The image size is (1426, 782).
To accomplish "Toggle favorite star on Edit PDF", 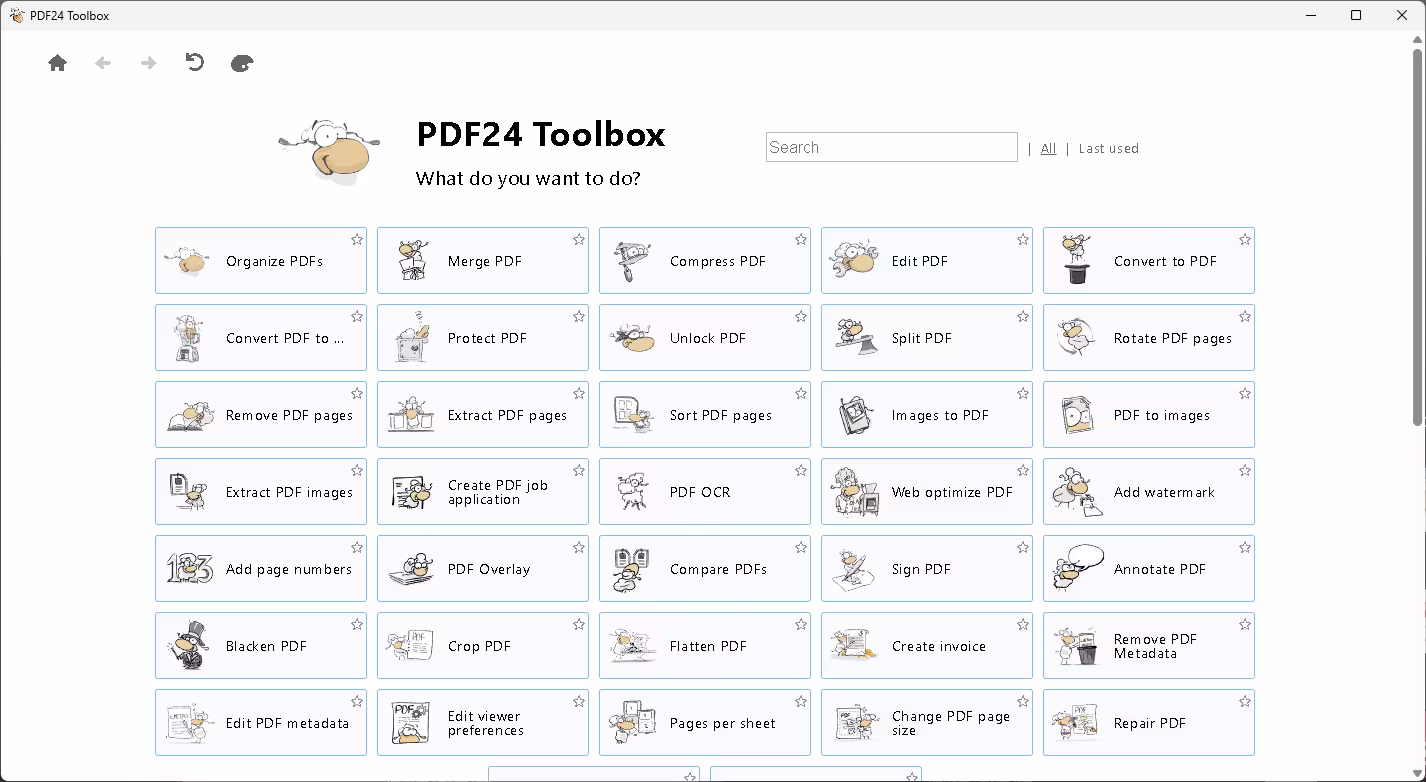I will coord(1023,239).
